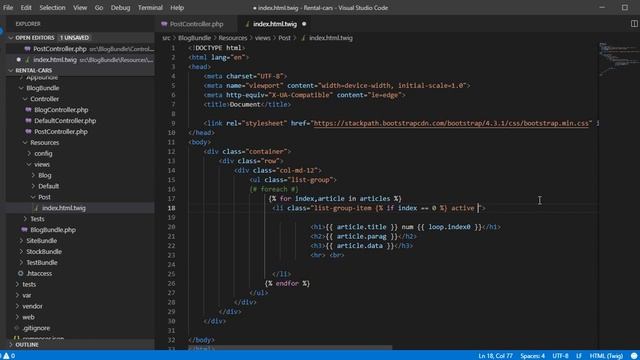Open the Debug menu
The width and height of the screenshot is (640, 360).
(x=120, y=8)
